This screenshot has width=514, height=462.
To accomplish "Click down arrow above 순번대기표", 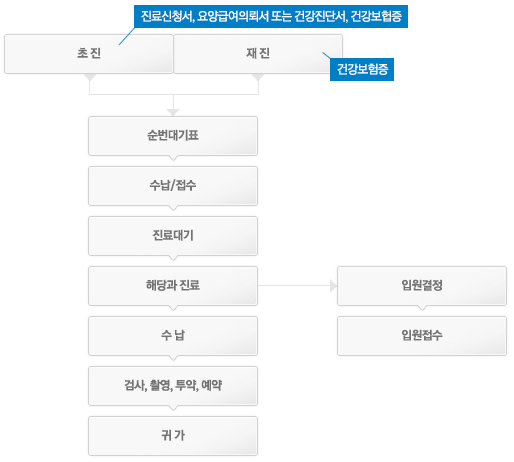I will [173, 112].
